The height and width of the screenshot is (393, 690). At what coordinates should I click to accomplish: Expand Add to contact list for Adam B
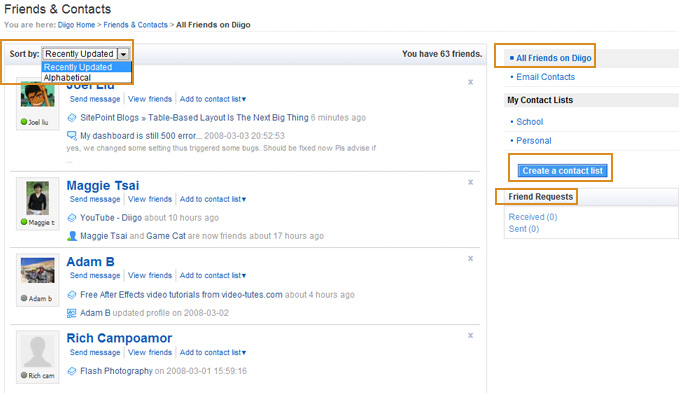pyautogui.click(x=213, y=275)
